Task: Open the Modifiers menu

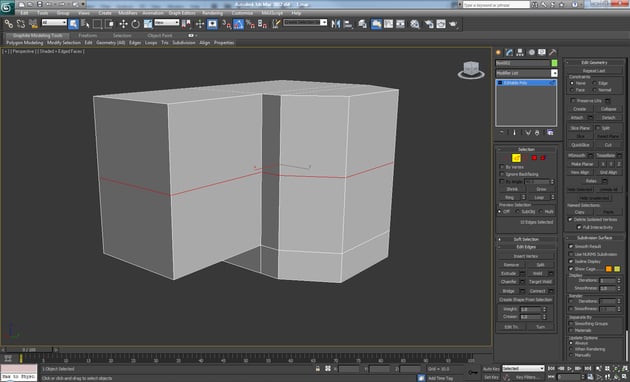Action: click(128, 13)
